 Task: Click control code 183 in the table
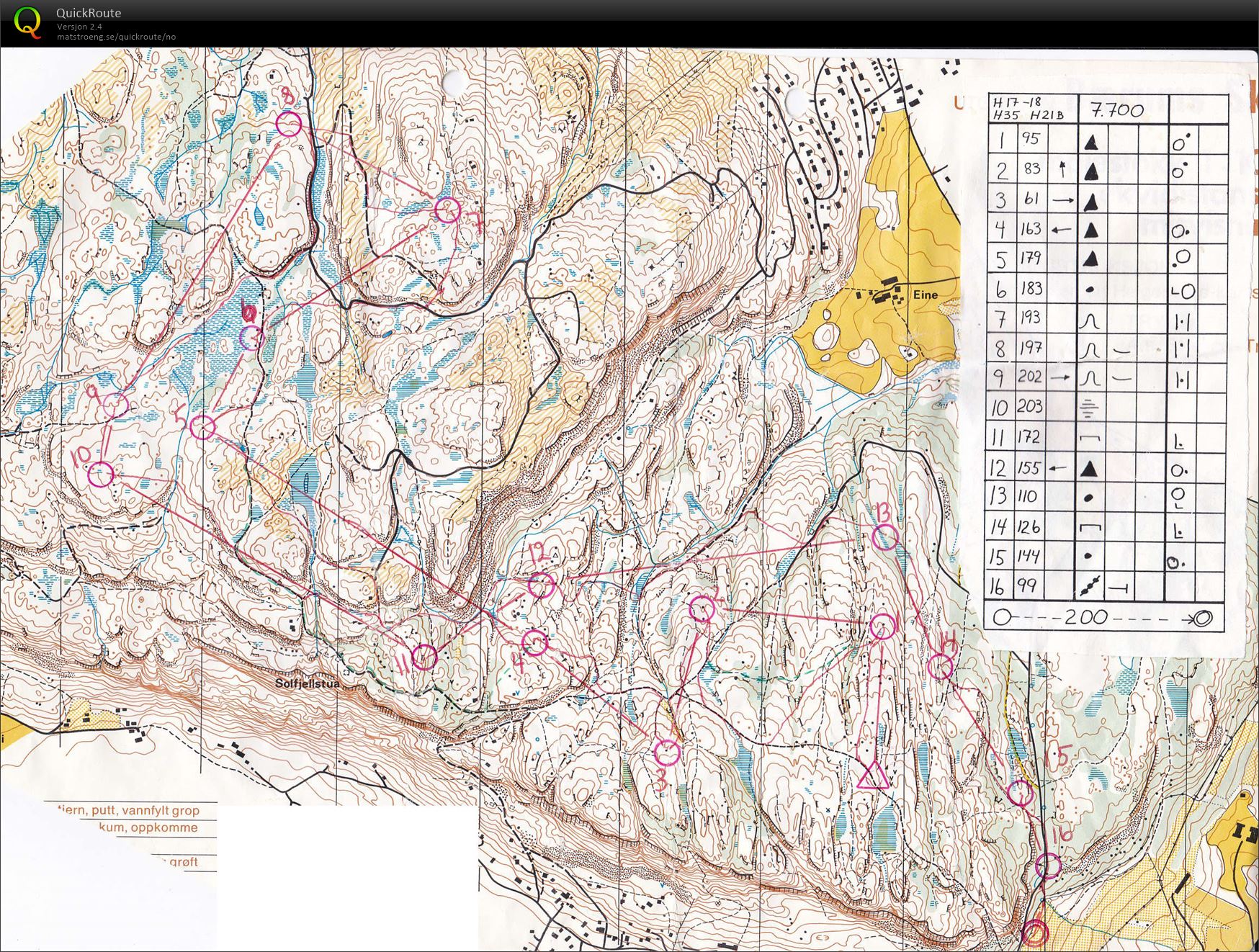click(1031, 288)
